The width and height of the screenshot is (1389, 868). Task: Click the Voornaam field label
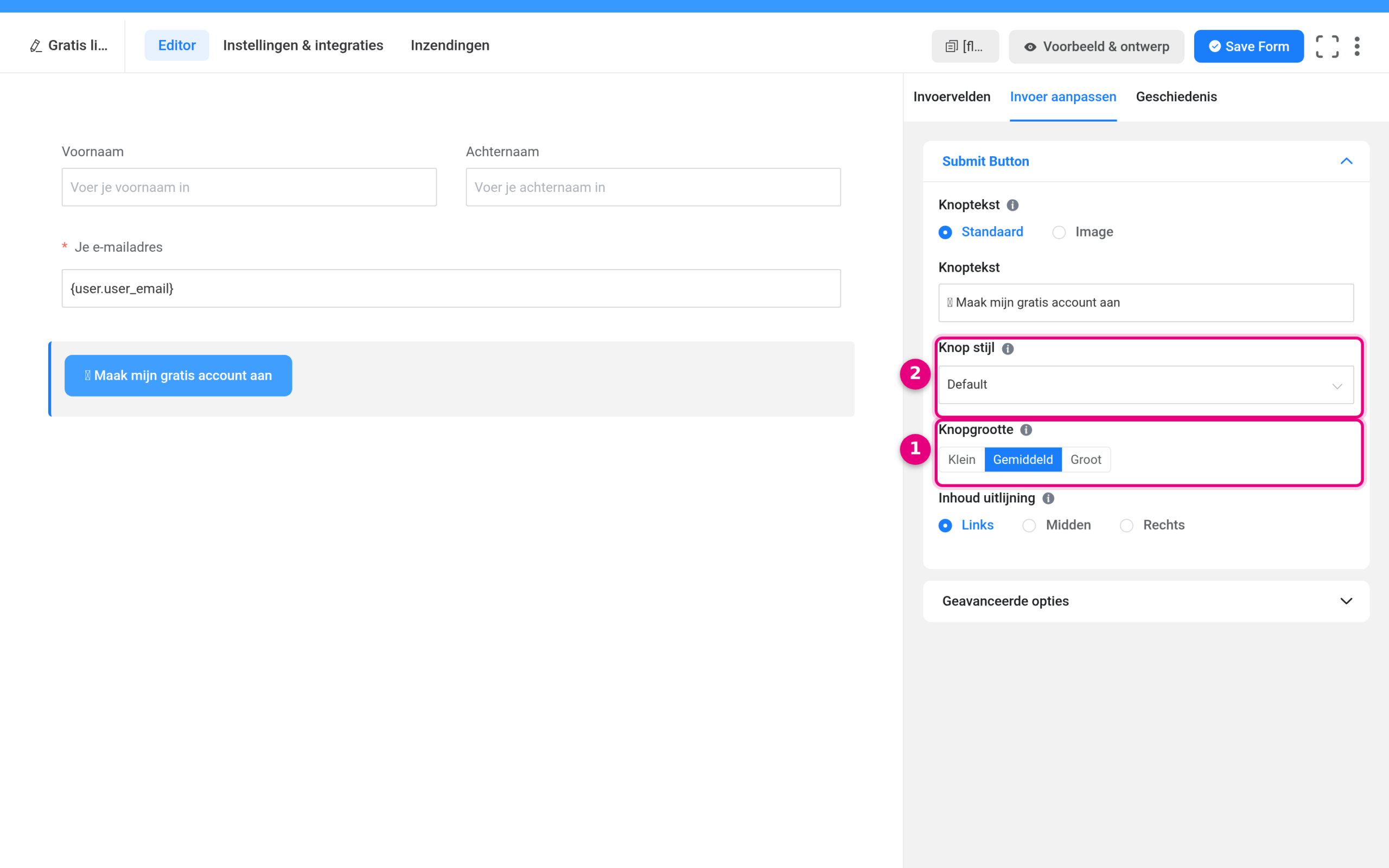[92, 151]
